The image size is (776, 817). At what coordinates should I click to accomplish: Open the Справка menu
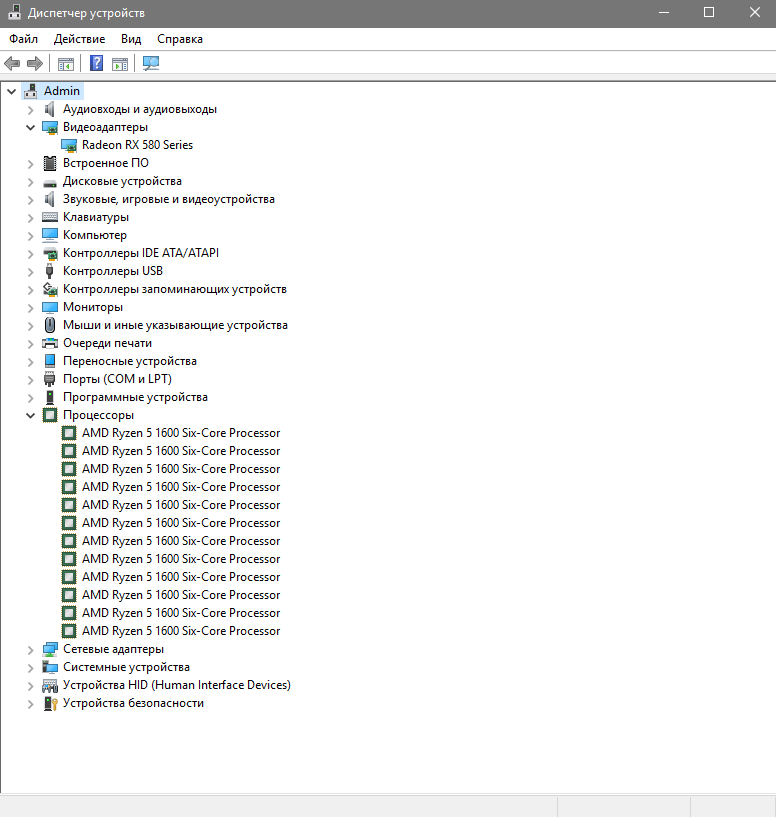pyautogui.click(x=180, y=39)
